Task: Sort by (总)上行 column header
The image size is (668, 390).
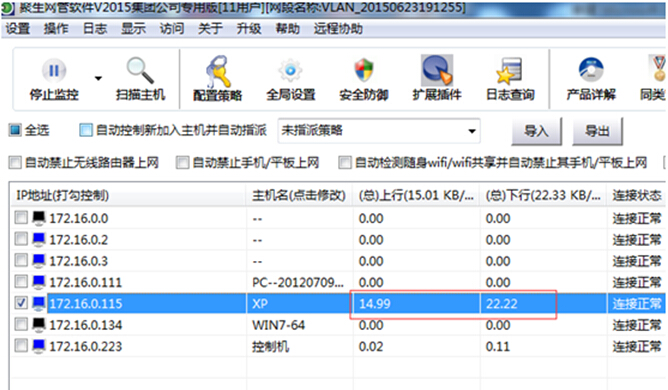Action: tap(416, 195)
